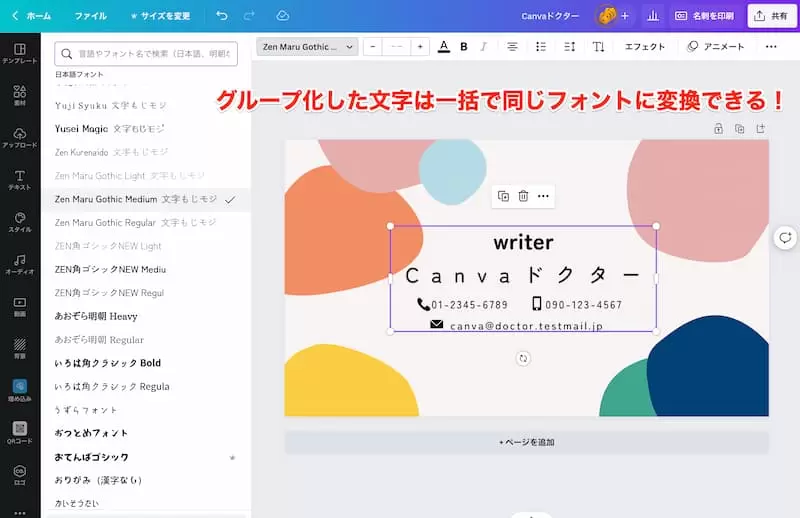Open the text color picker
The image size is (800, 518).
(x=444, y=47)
